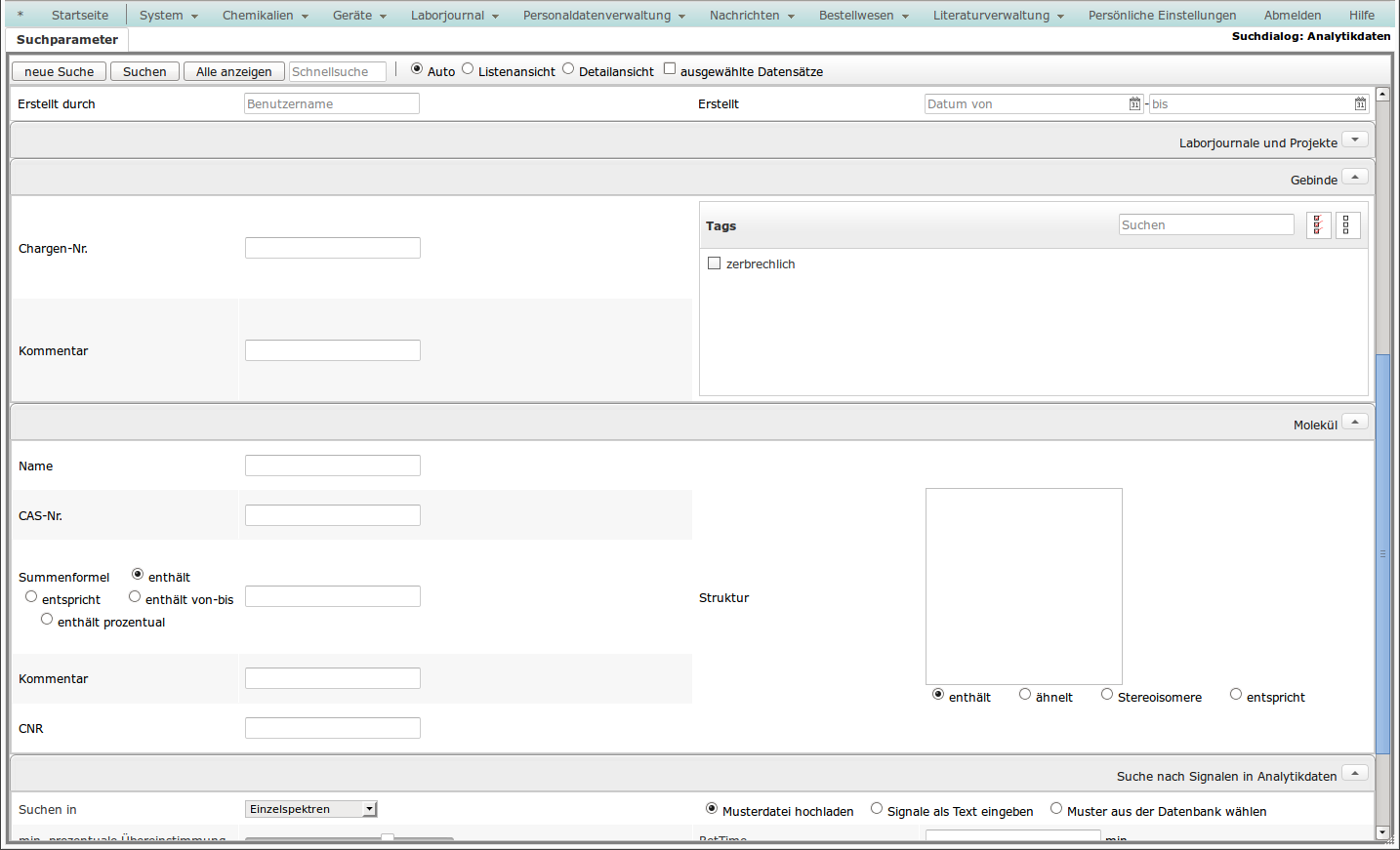Open calendar picker for 'bis' date field
Viewport: 1400px width, 850px height.
coord(1360,104)
